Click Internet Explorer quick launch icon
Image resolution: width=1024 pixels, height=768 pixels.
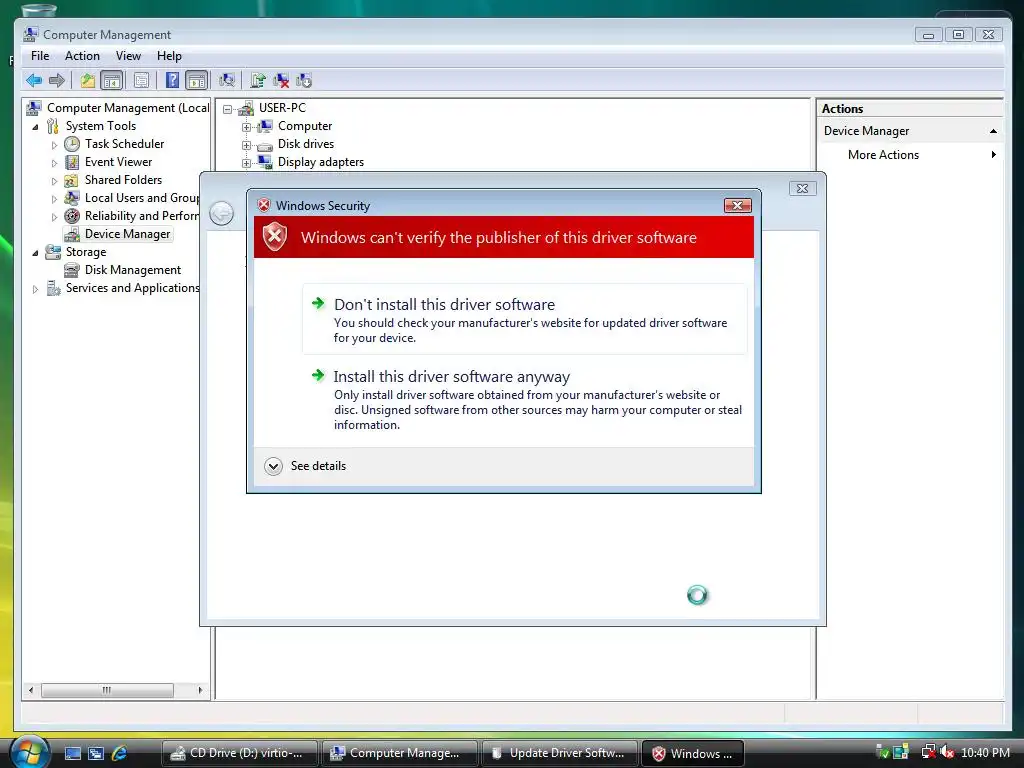119,753
